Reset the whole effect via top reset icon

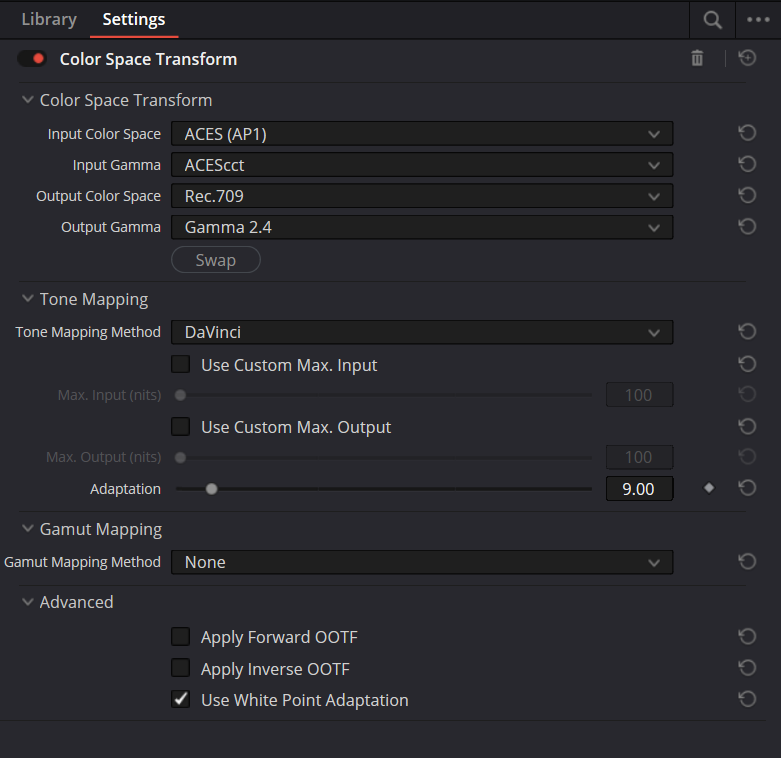747,58
